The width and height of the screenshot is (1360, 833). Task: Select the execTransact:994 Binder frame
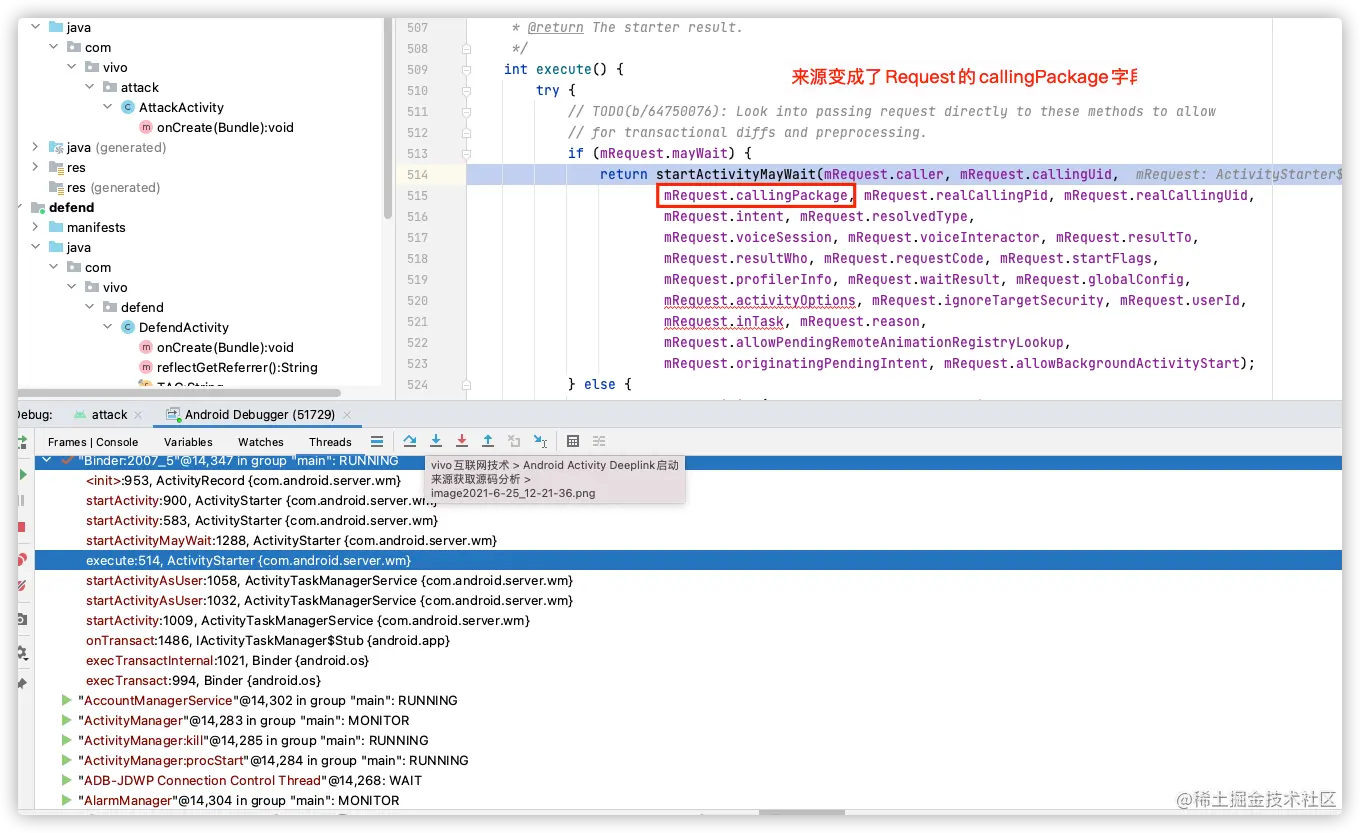[x=203, y=681]
